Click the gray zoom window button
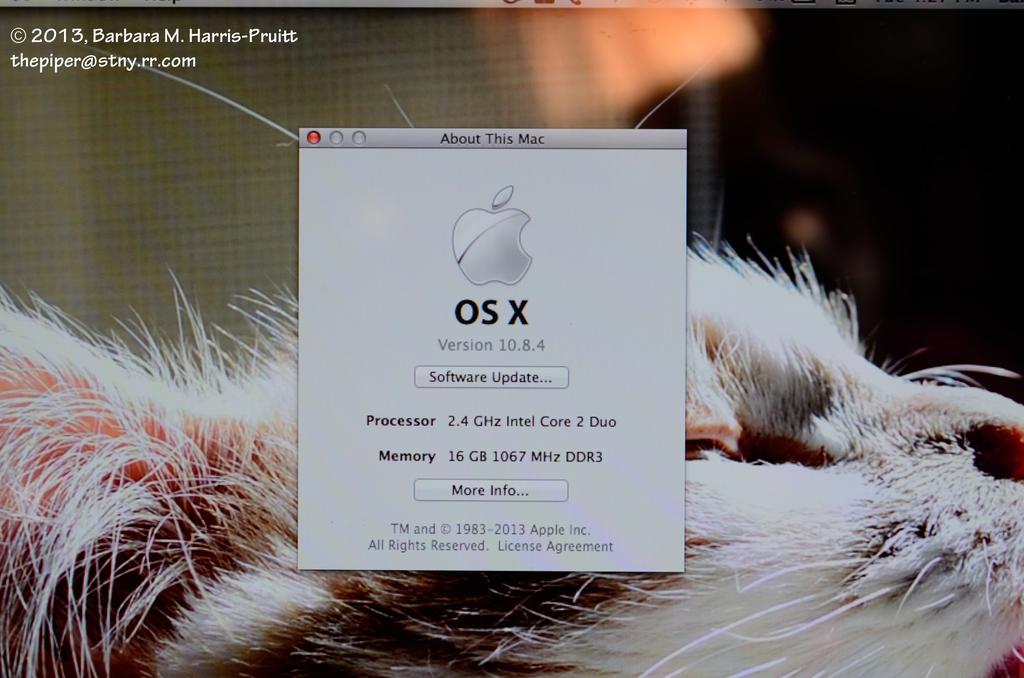 point(359,138)
